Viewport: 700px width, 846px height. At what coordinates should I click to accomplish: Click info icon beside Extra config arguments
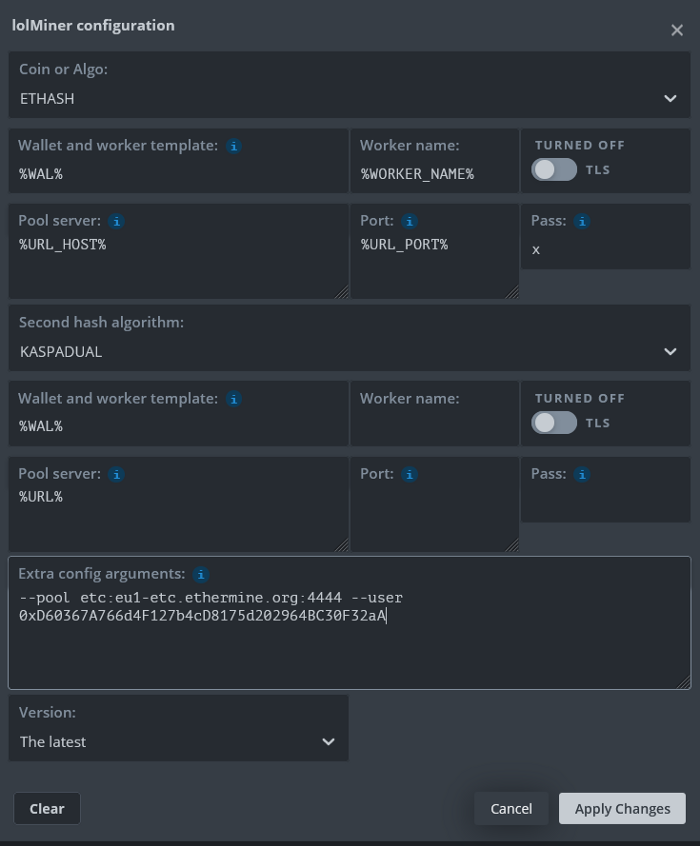(x=201, y=575)
